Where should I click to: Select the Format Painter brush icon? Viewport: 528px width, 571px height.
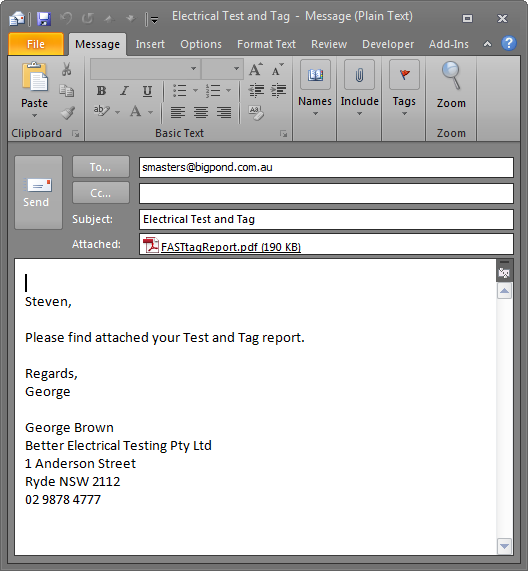(67, 113)
